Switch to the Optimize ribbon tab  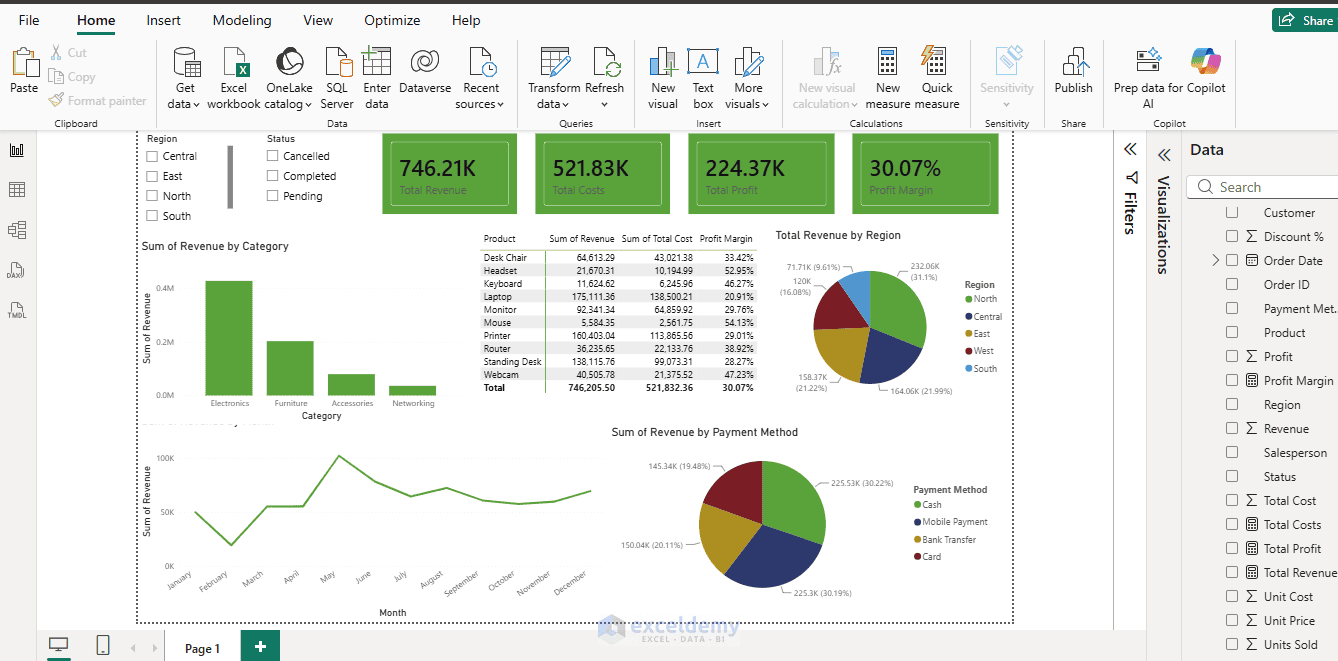point(393,20)
